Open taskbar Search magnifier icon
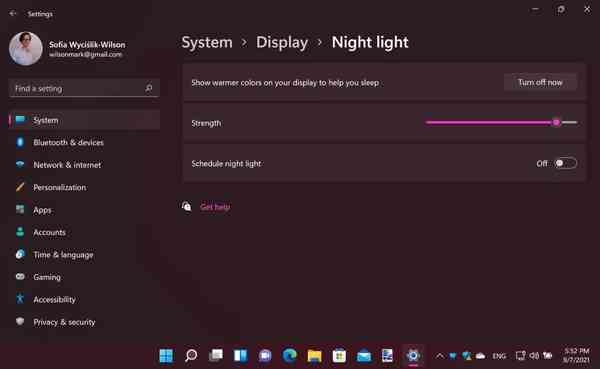Screen dimensions: 600x369 point(191,356)
